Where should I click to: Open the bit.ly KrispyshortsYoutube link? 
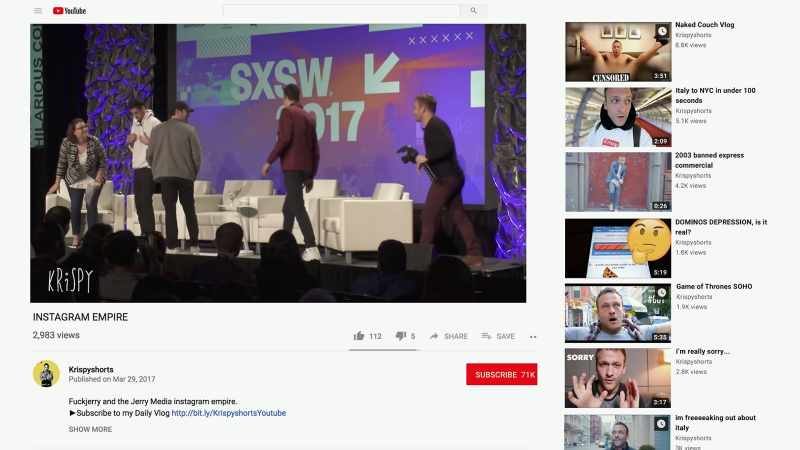(229, 413)
